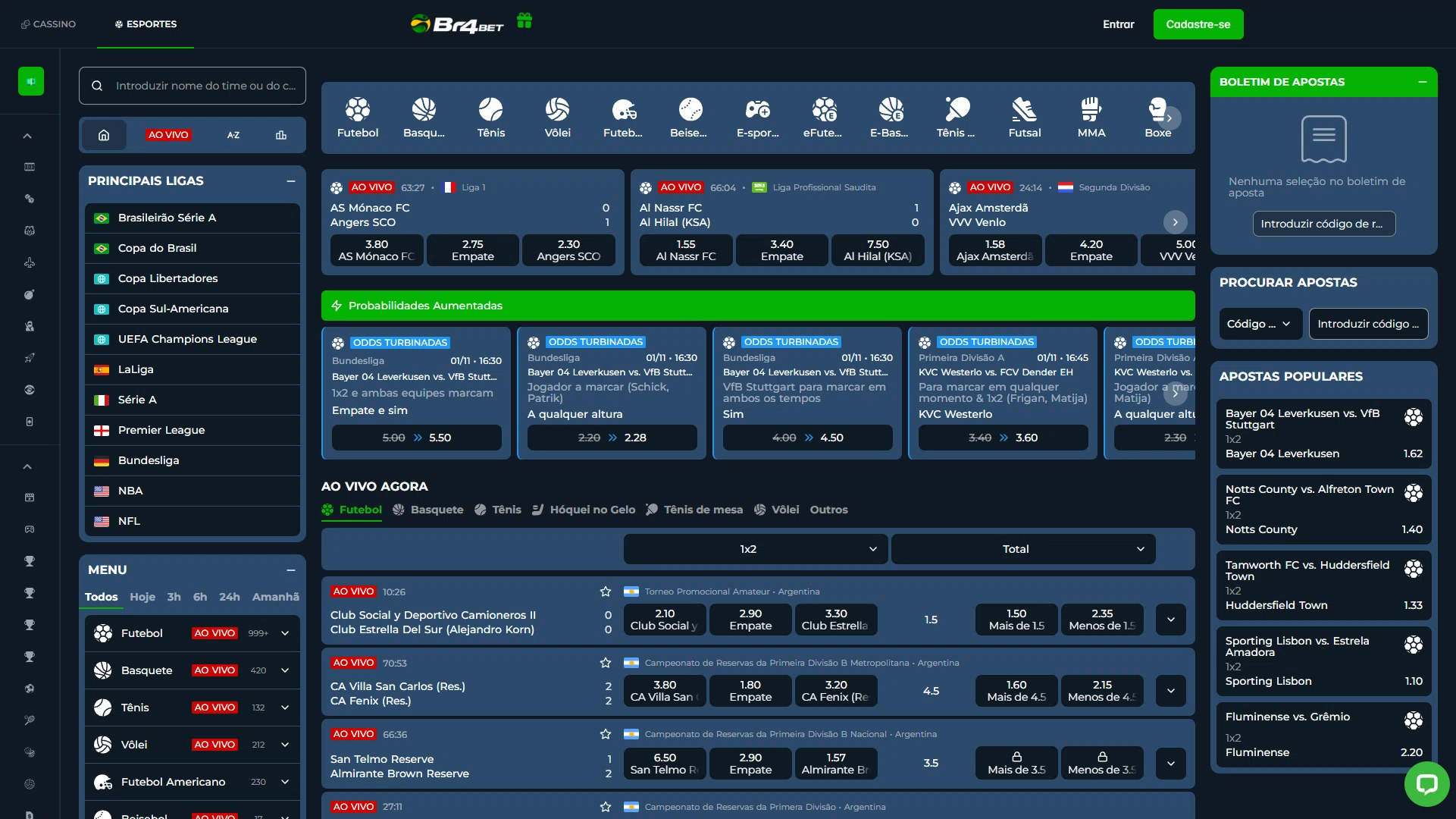Viewport: 1456px width, 819px height.
Task: Star the CA Villa San Carlos match
Action: (605, 663)
